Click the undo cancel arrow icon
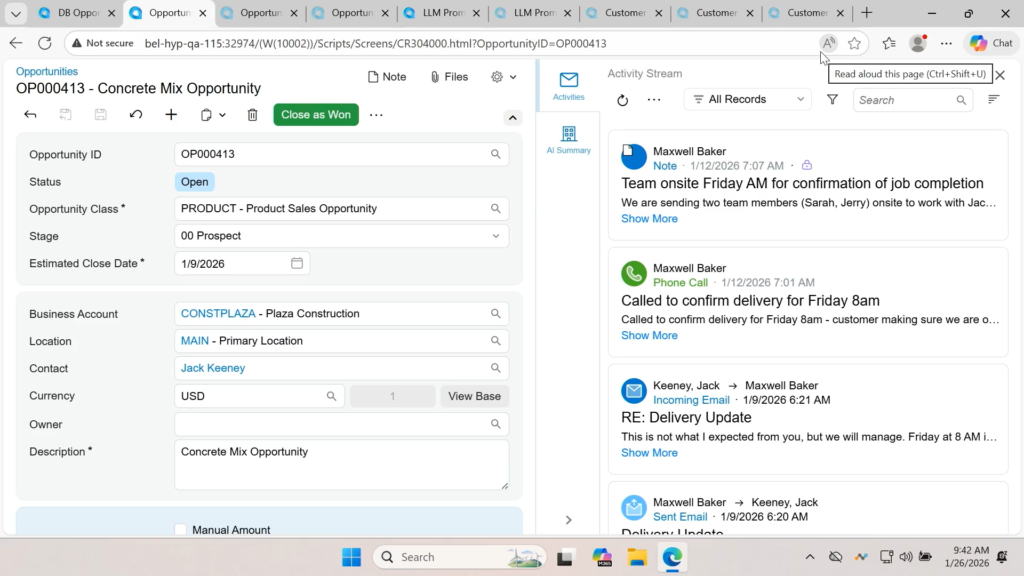Screen dimensions: 1024x576 [x=136, y=115]
